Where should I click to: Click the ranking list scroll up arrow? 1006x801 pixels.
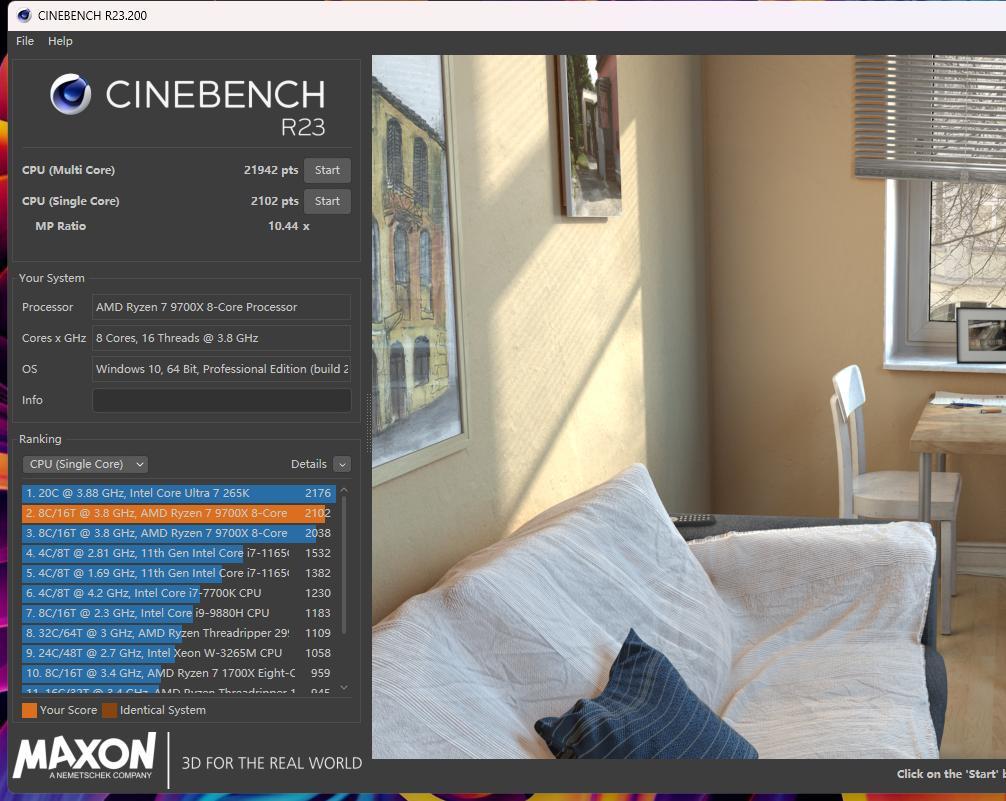pyautogui.click(x=344, y=490)
